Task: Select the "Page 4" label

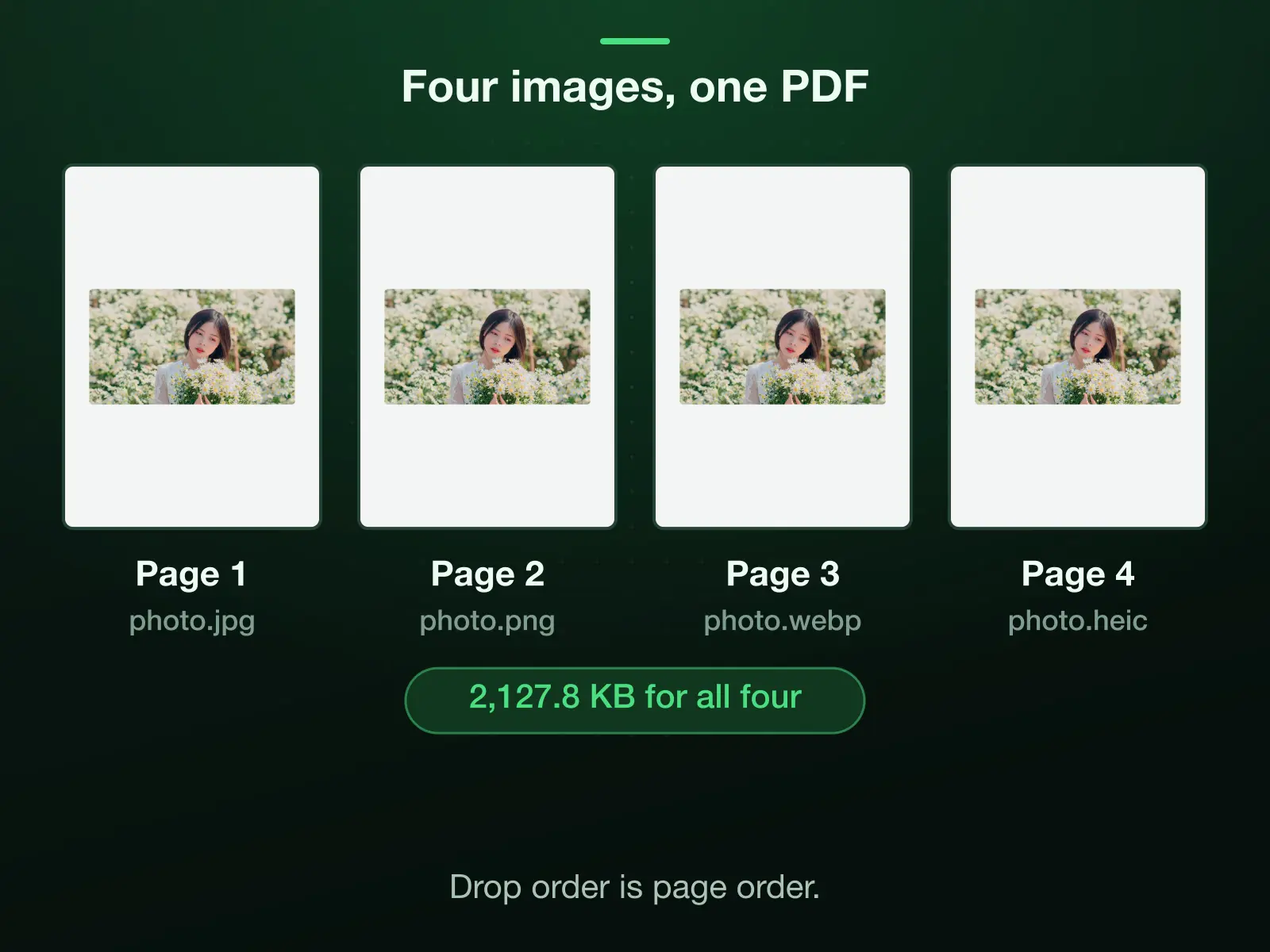Action: coord(1078,574)
